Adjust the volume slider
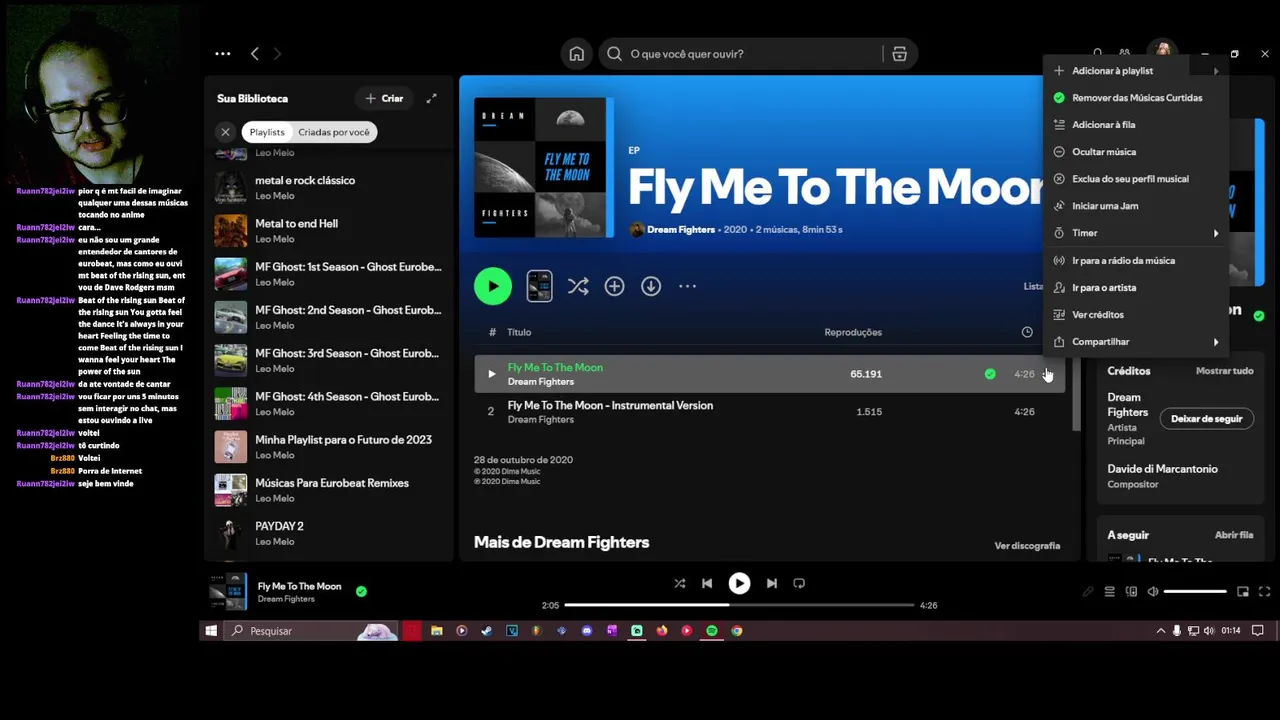 pyautogui.click(x=1195, y=592)
